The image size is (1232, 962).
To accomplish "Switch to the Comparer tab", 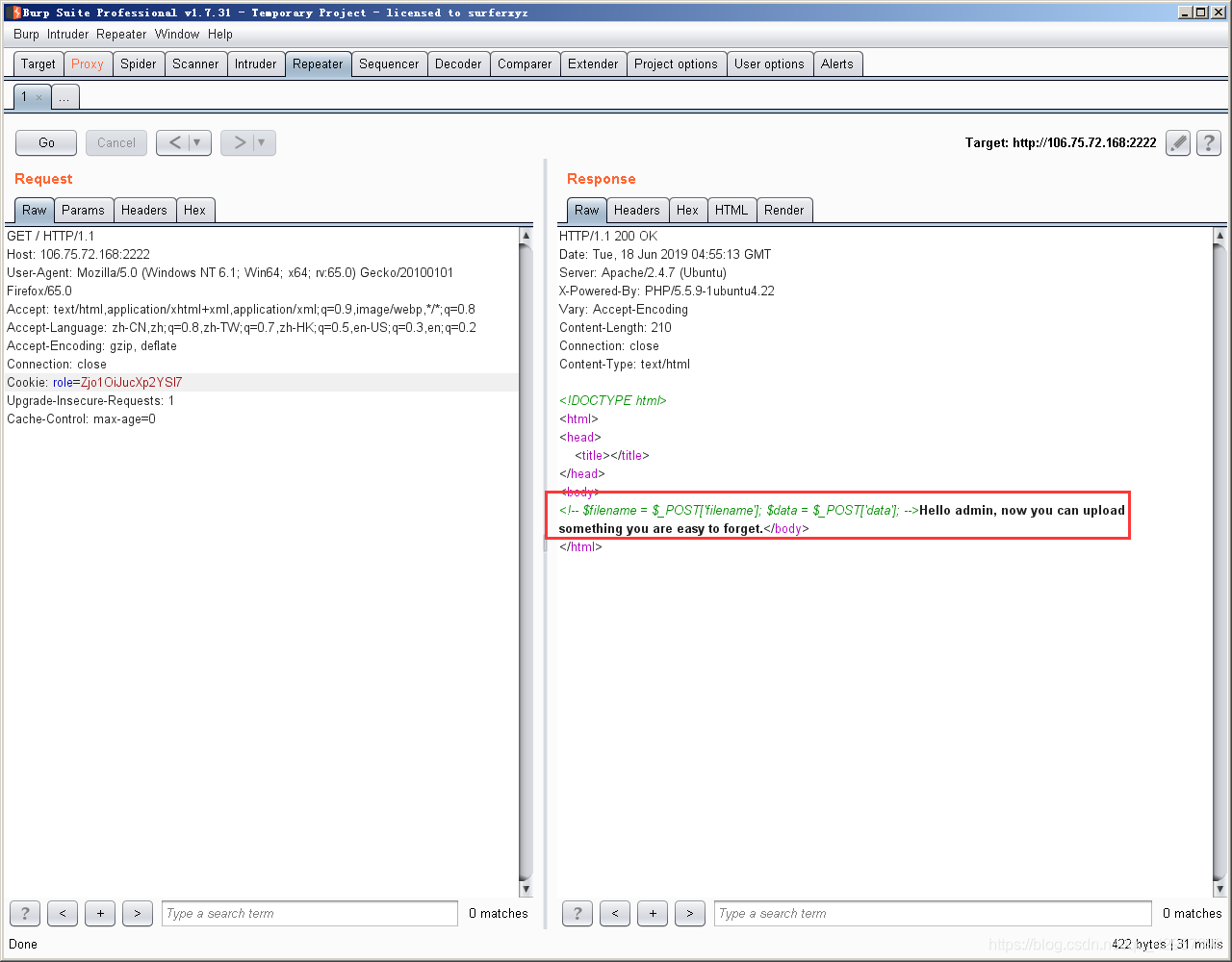I will click(525, 63).
